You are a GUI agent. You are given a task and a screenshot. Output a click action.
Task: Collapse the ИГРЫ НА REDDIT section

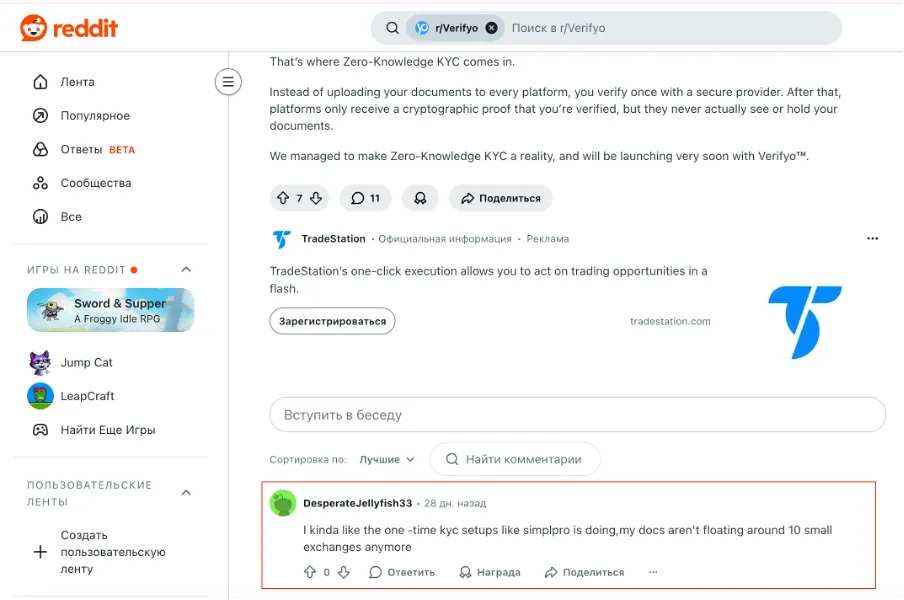point(185,269)
